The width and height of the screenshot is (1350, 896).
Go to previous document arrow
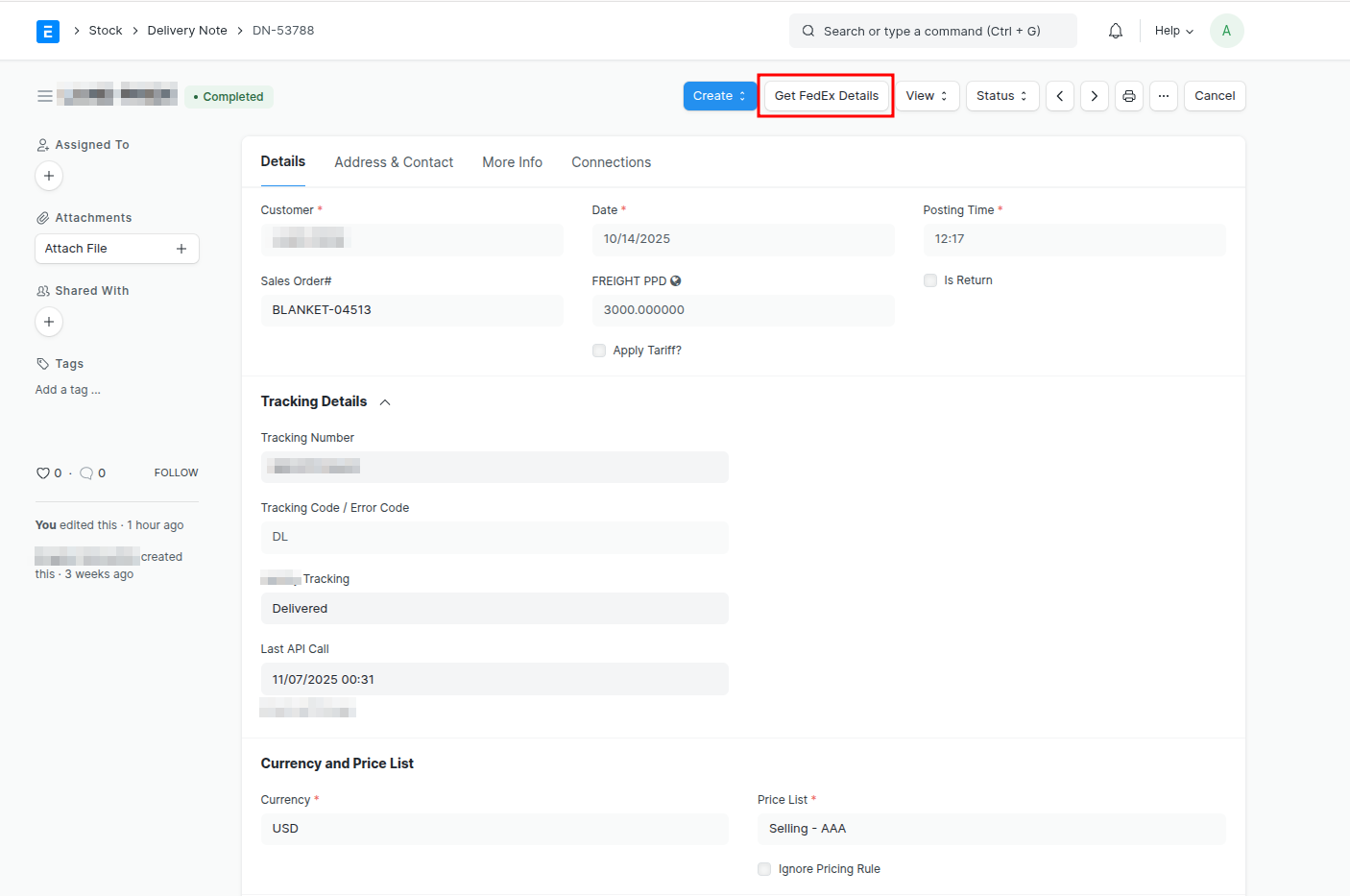pyautogui.click(x=1059, y=96)
